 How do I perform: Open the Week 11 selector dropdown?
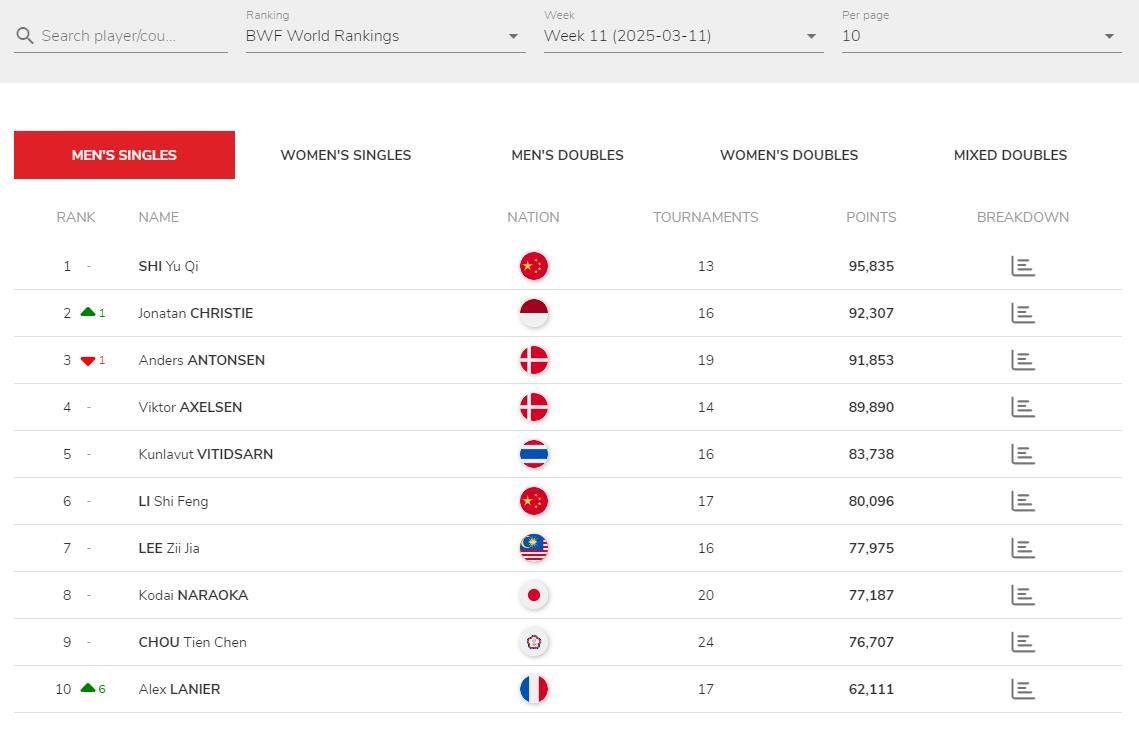coord(683,36)
